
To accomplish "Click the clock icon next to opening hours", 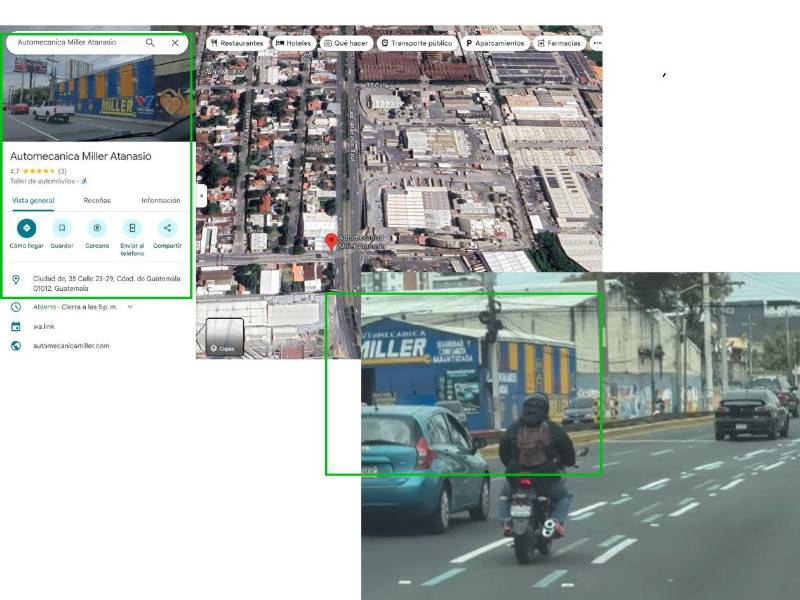I will [x=15, y=305].
